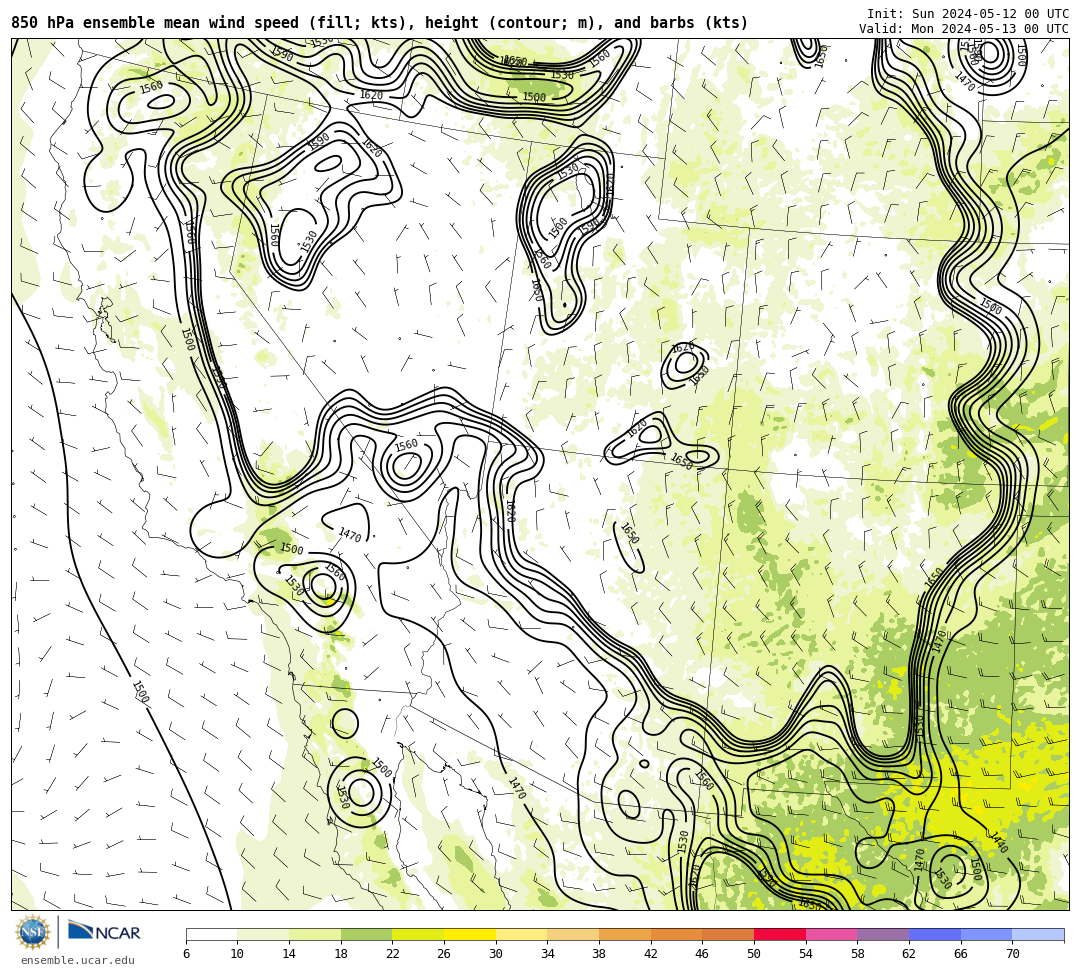The image size is (1080, 973).
Task: Click the colorbar tick label 70
Action: coord(1012,954)
